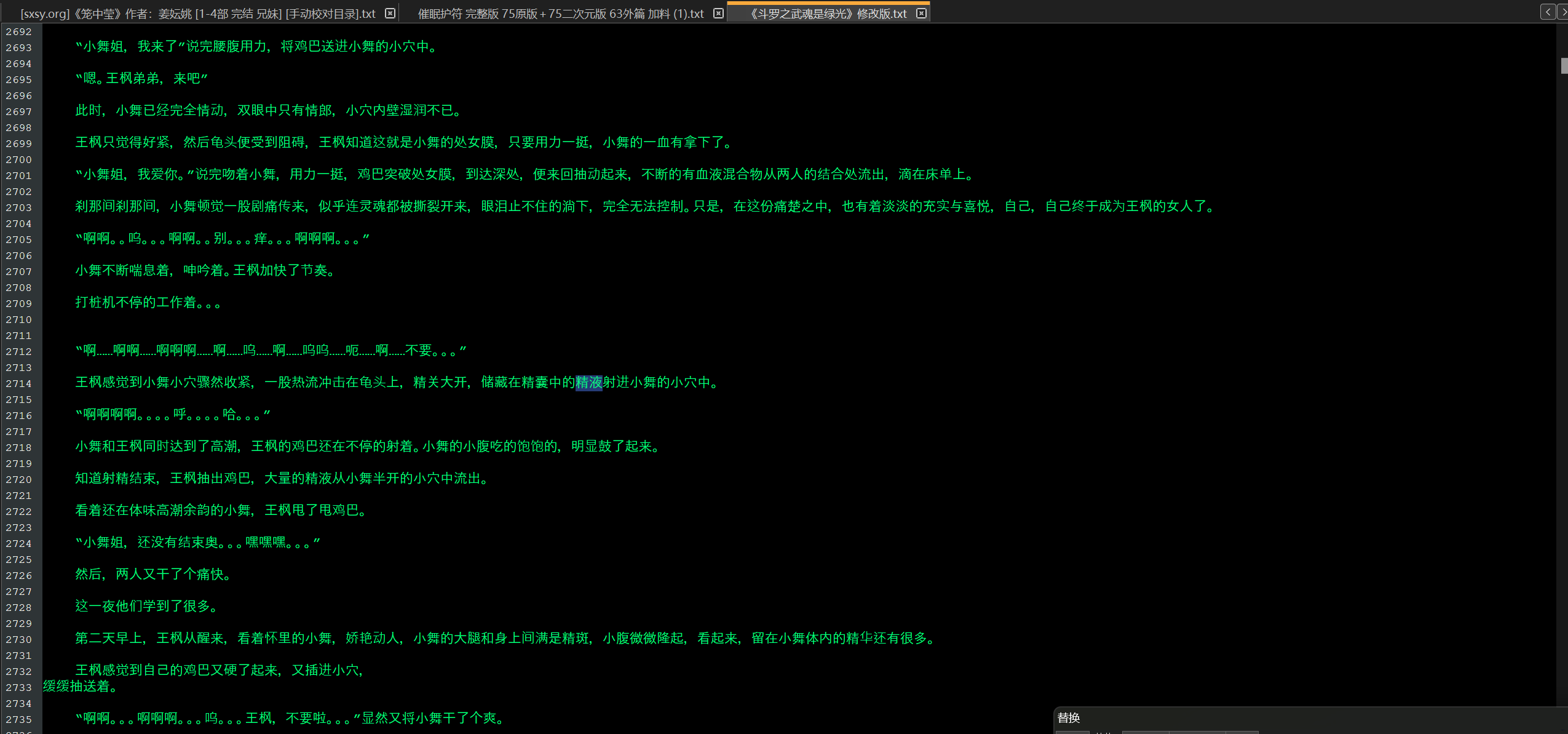
Task: Click the first button in replace panel
Action: pyautogui.click(x=1072, y=732)
